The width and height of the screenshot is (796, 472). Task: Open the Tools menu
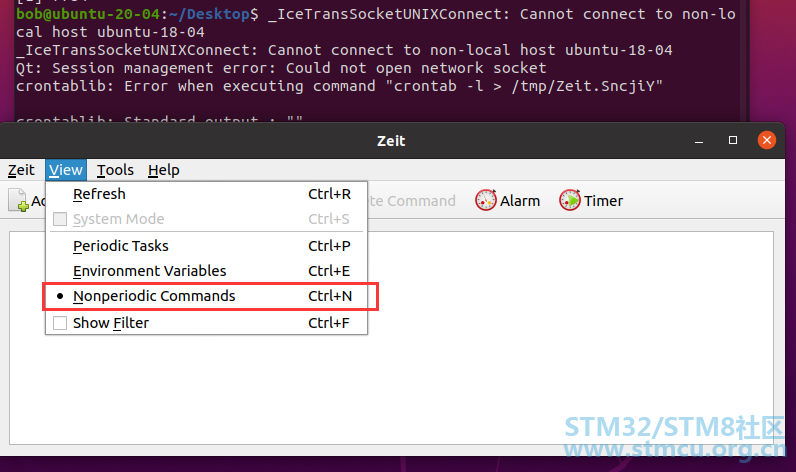pos(115,170)
